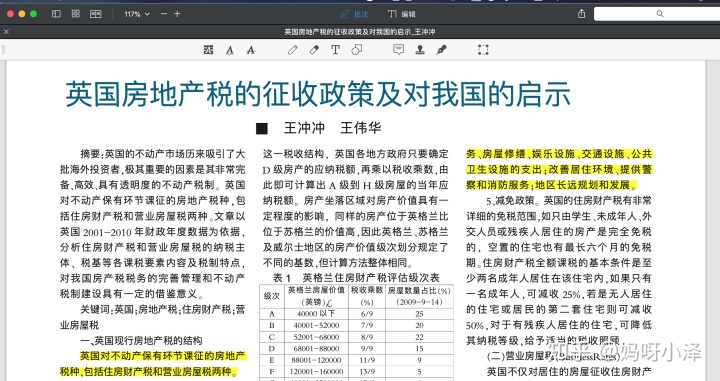Select the shapes tool

coord(357,50)
